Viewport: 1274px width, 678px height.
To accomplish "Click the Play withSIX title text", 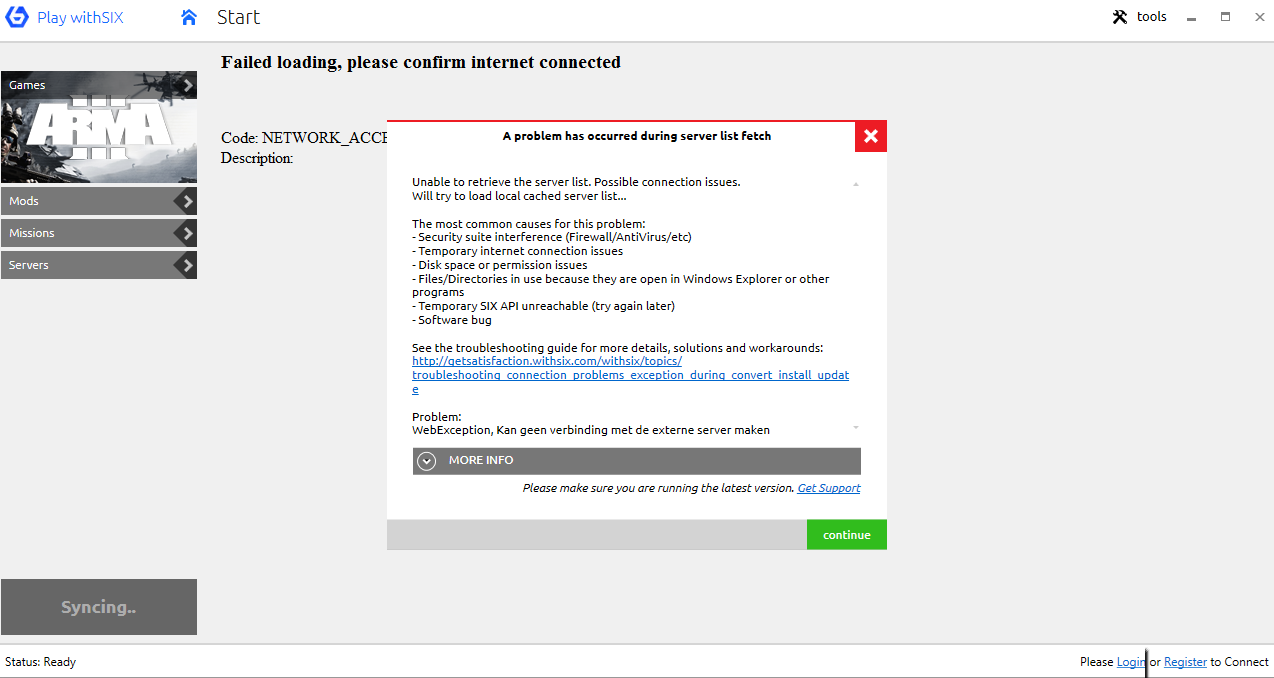I will pyautogui.click(x=80, y=17).
